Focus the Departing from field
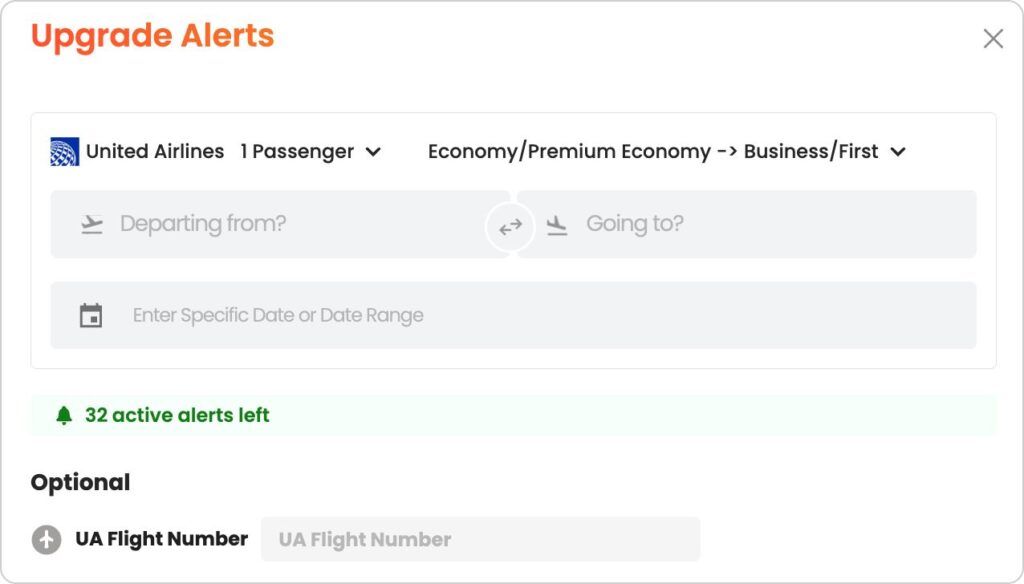The height and width of the screenshot is (584, 1024). (x=280, y=224)
